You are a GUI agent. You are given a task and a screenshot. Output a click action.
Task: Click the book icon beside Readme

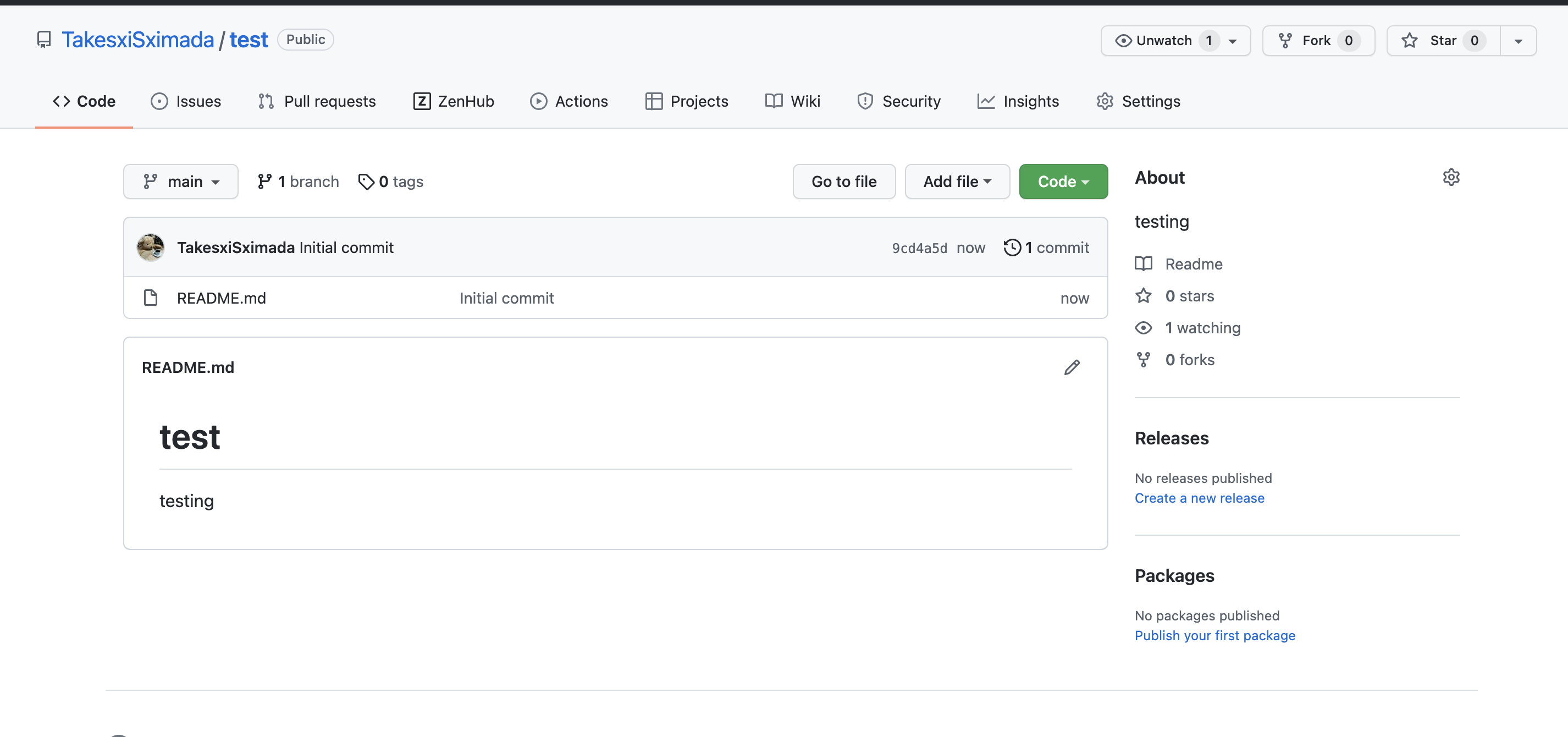(1143, 264)
